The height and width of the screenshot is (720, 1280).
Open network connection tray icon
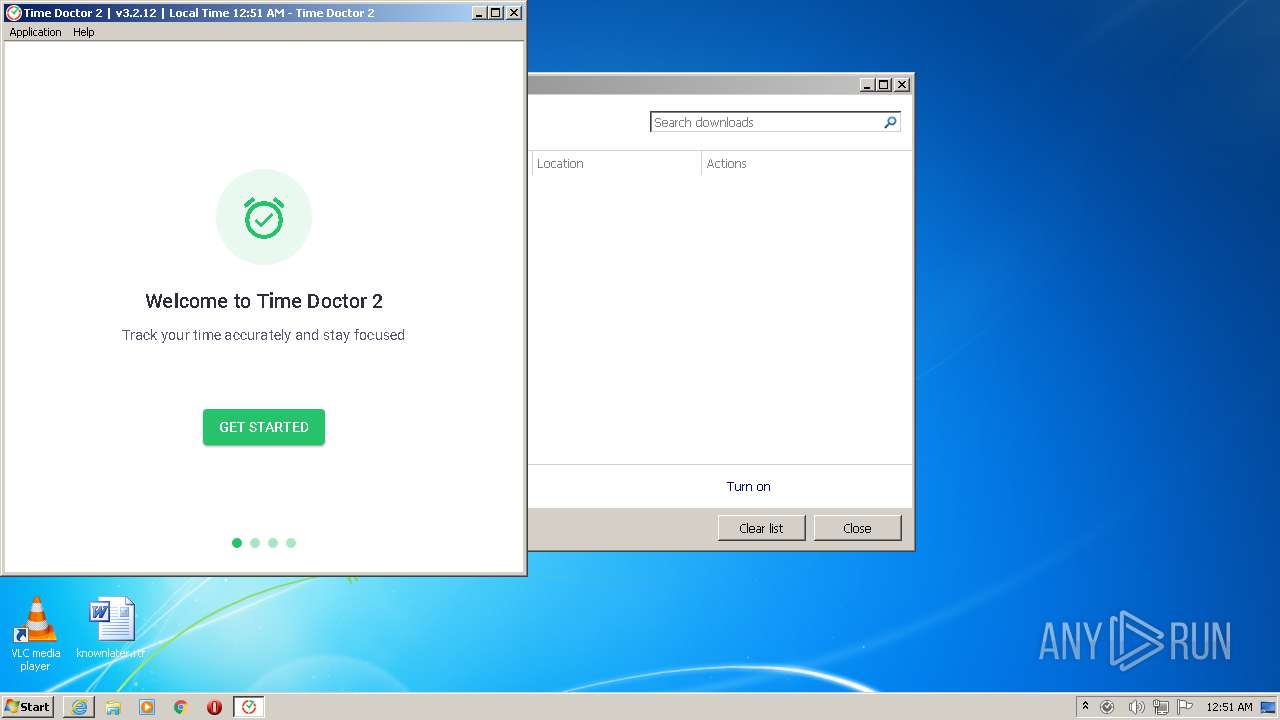1160,707
